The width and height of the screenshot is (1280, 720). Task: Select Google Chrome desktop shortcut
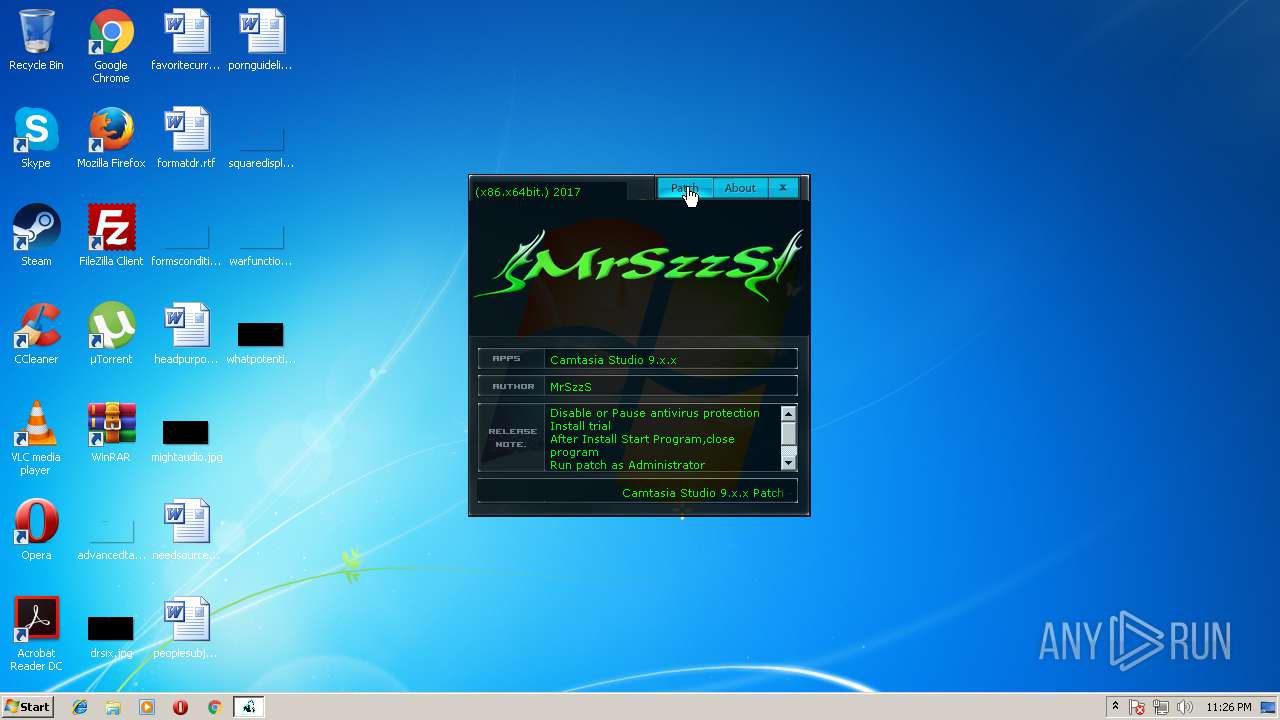point(111,46)
